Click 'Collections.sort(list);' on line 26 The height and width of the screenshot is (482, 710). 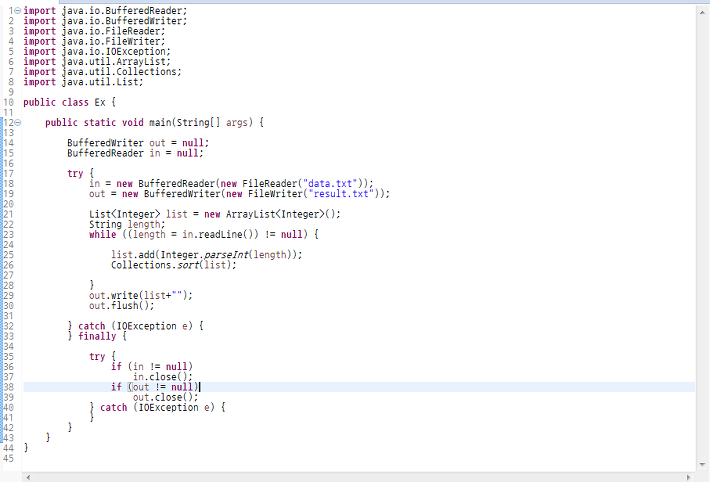pyautogui.click(x=174, y=265)
